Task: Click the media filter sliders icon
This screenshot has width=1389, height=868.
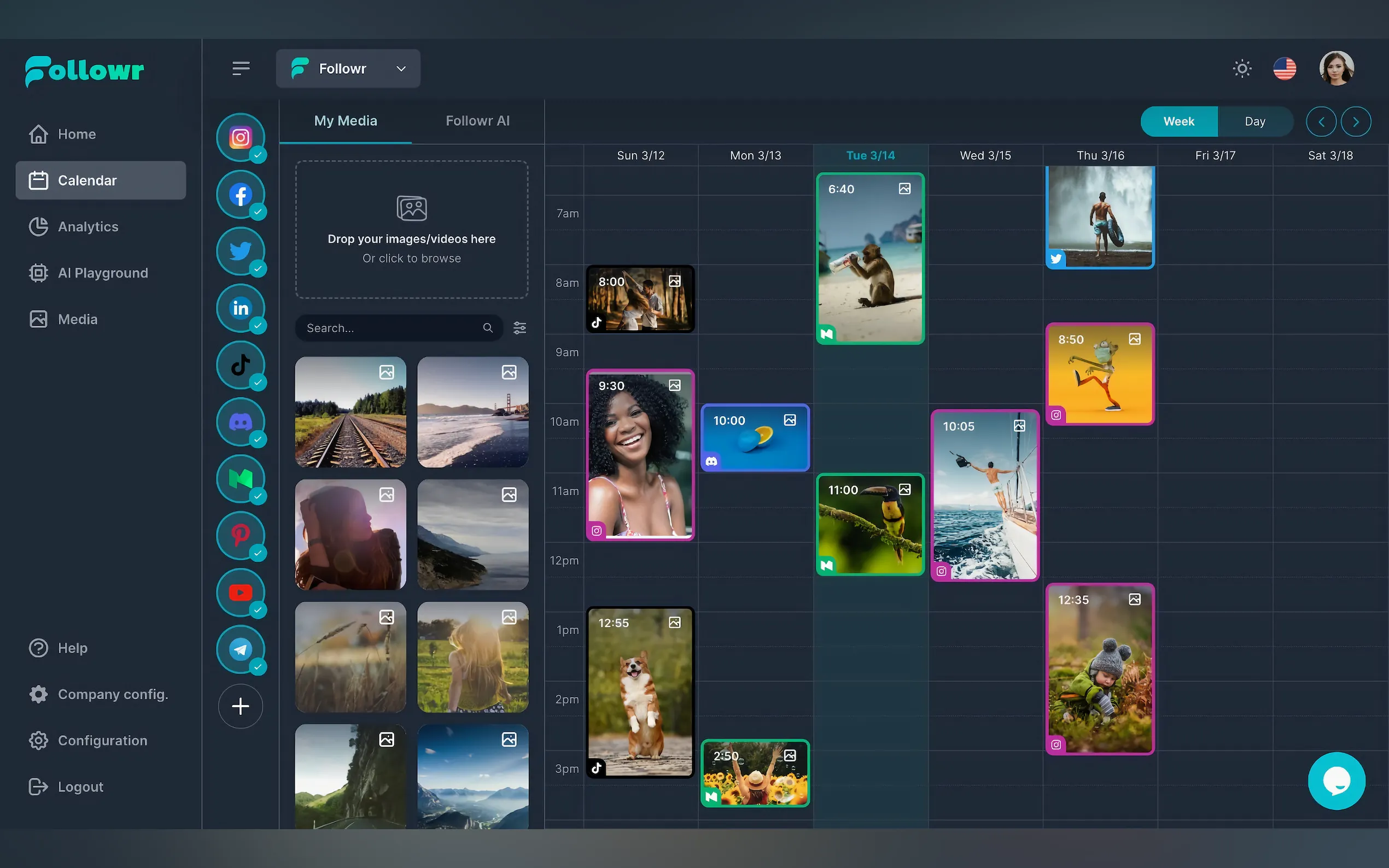Action: (x=519, y=328)
